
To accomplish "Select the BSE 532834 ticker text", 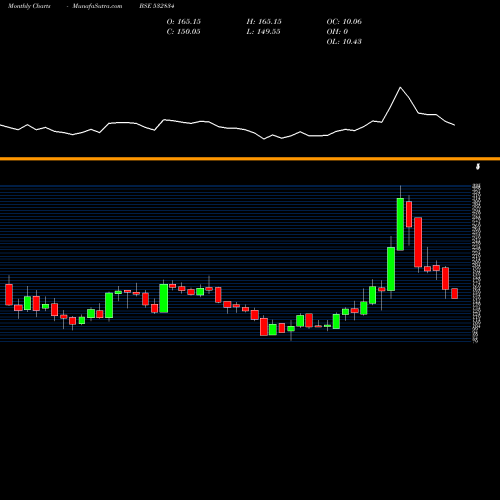I will 157,6.
